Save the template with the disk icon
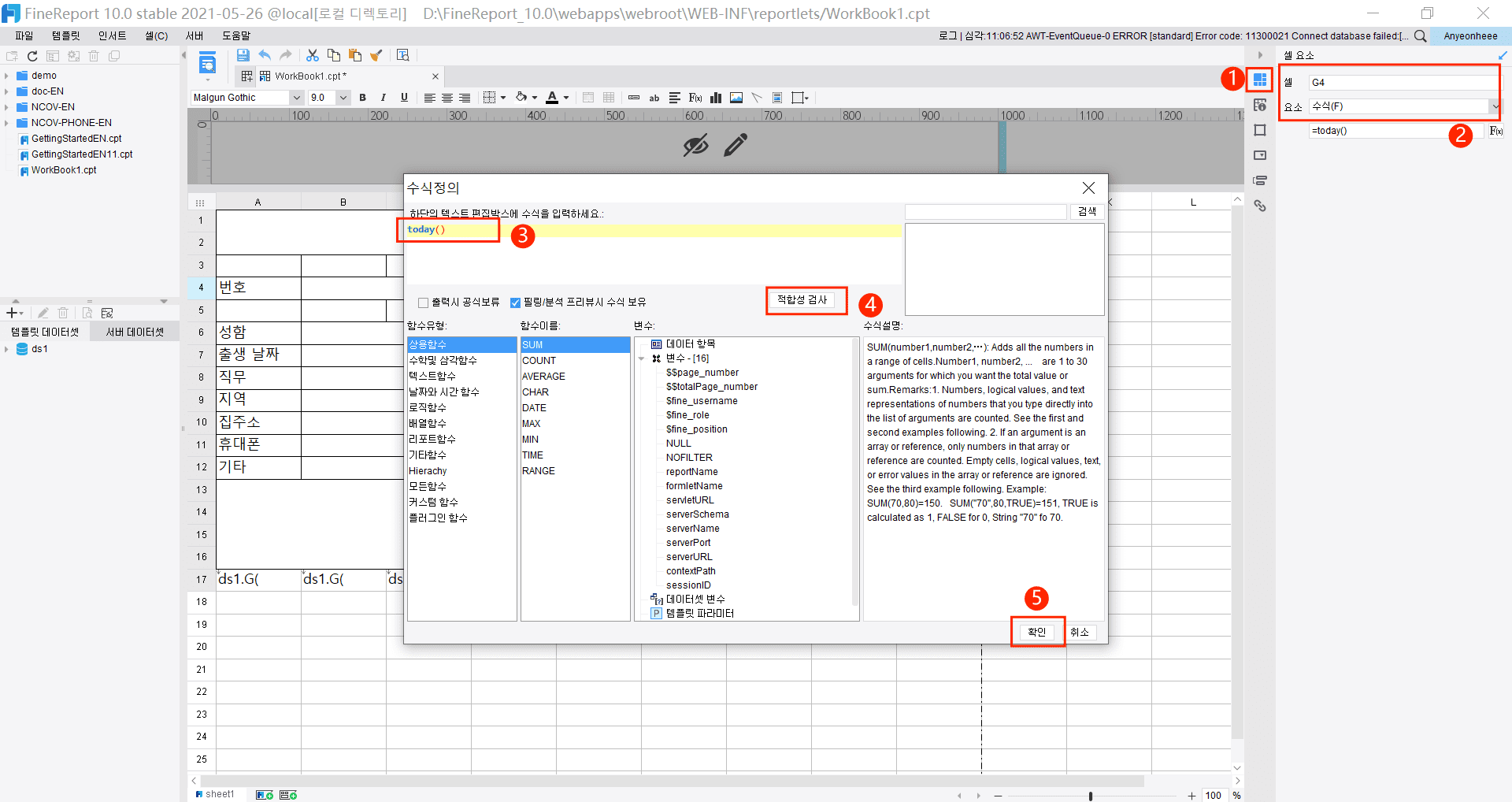This screenshot has height=802, width=1512. coord(243,55)
